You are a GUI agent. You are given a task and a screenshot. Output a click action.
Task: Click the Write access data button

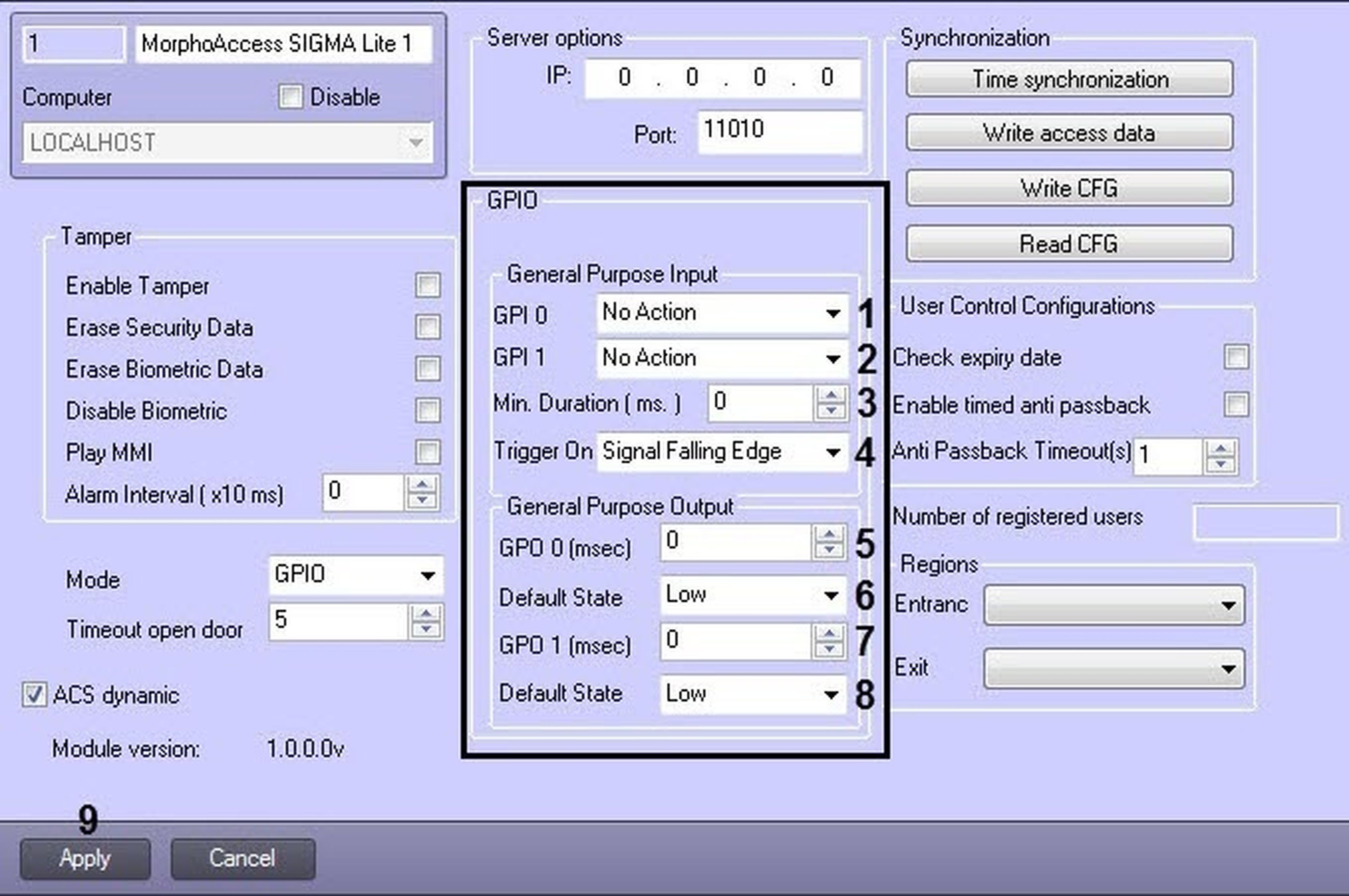point(1069,133)
